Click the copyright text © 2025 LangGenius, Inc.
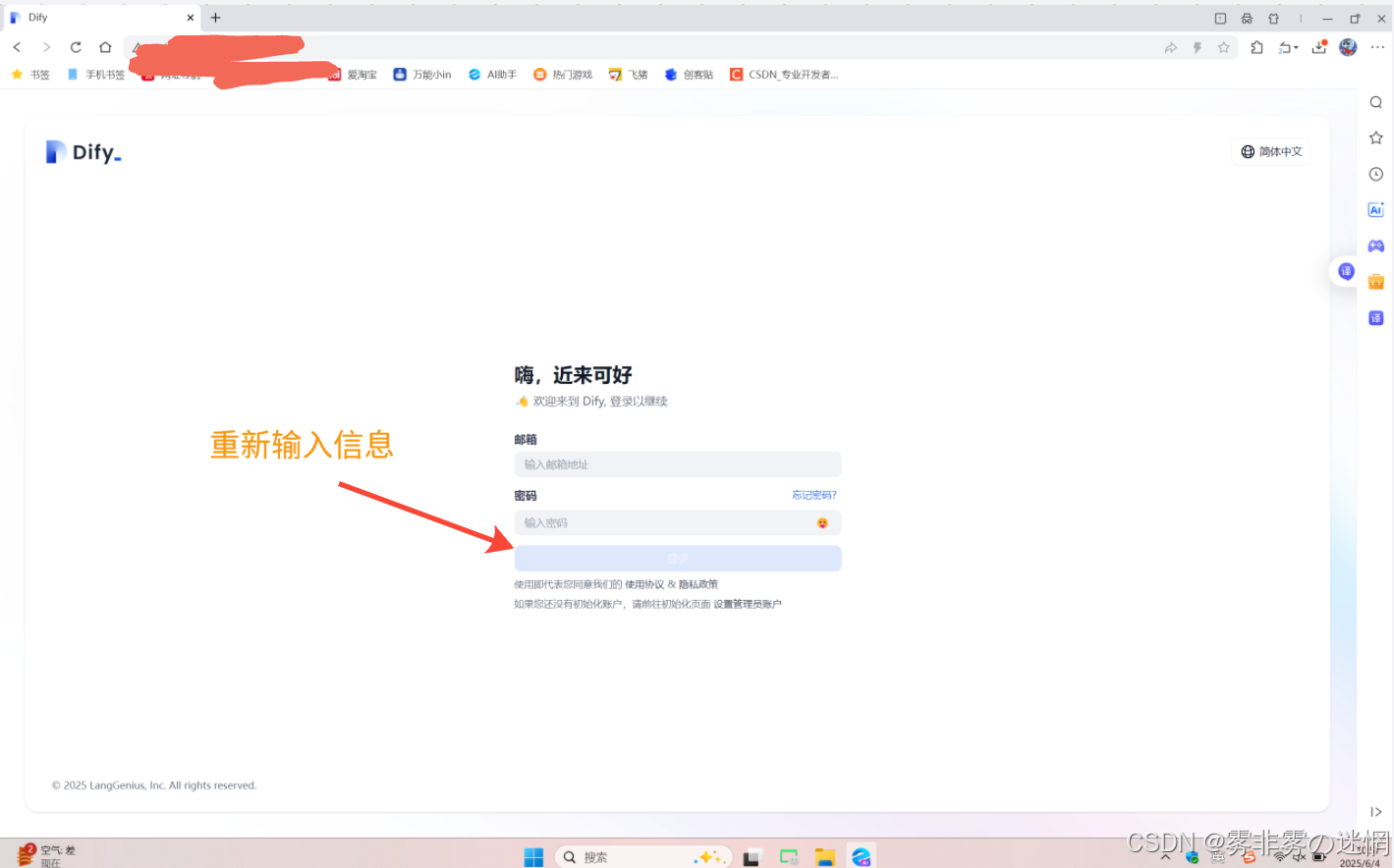The width and height of the screenshot is (1394, 868). coord(154,786)
